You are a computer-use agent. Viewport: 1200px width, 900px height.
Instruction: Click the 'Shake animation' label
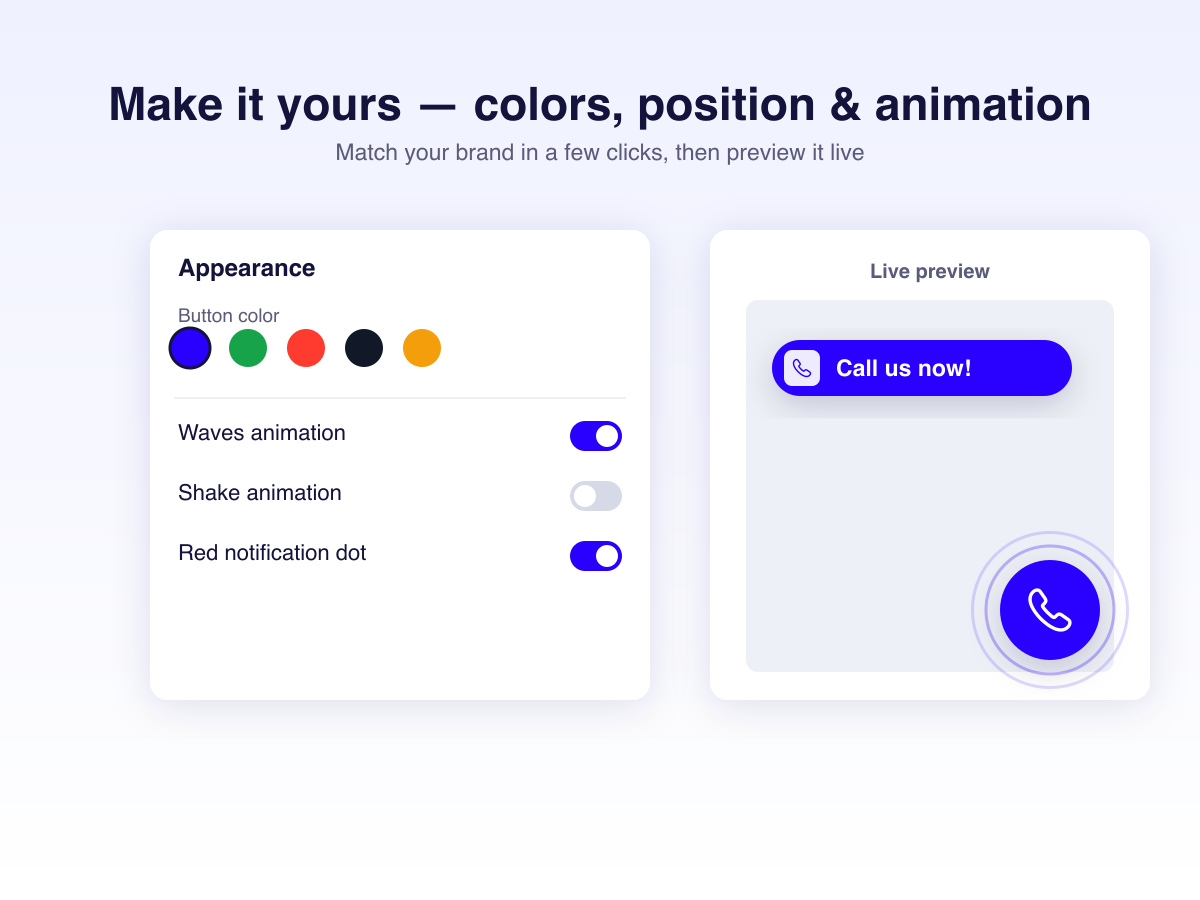tap(260, 493)
